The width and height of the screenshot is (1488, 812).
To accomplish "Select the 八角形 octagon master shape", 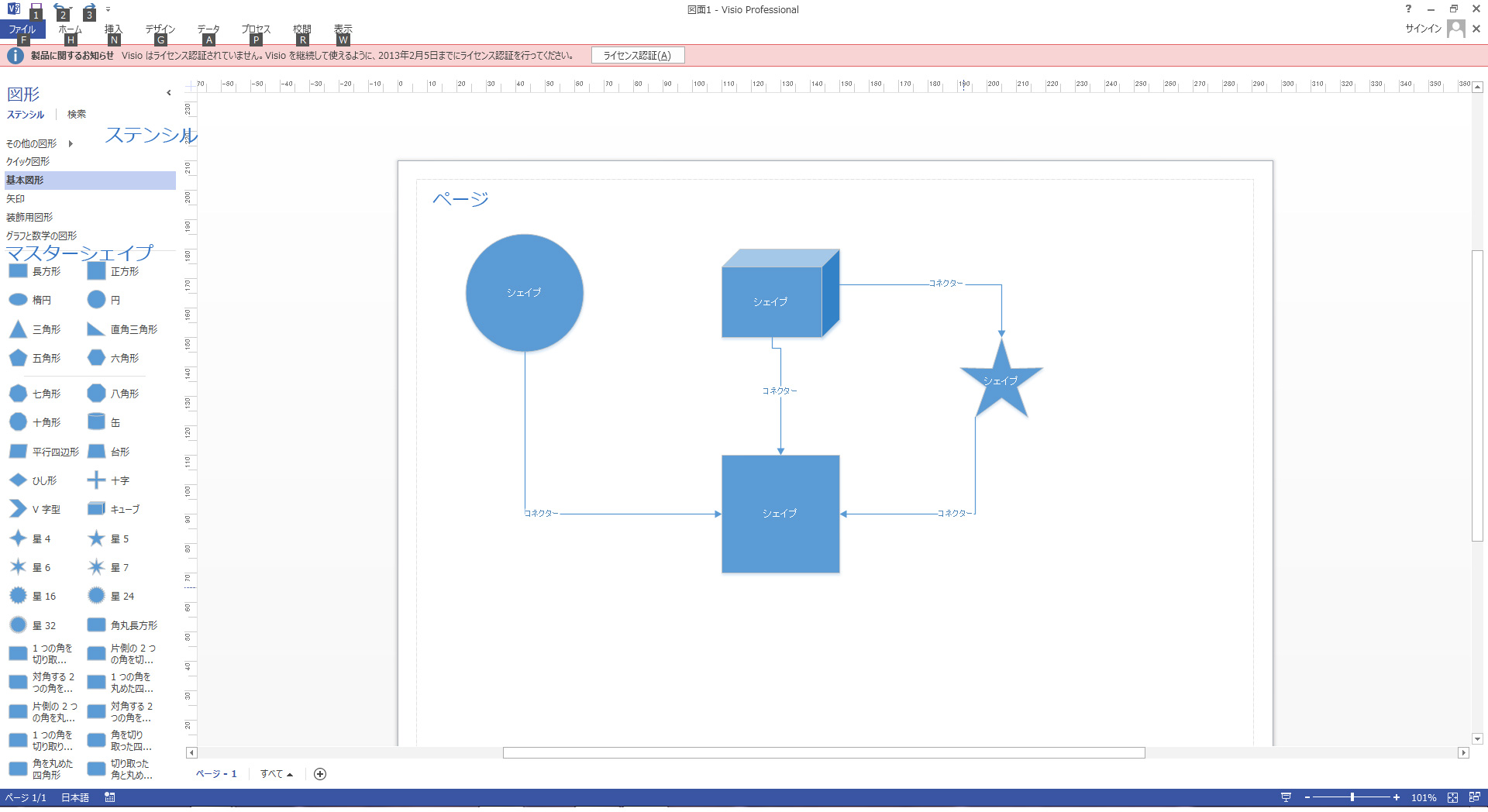I will pos(113,394).
